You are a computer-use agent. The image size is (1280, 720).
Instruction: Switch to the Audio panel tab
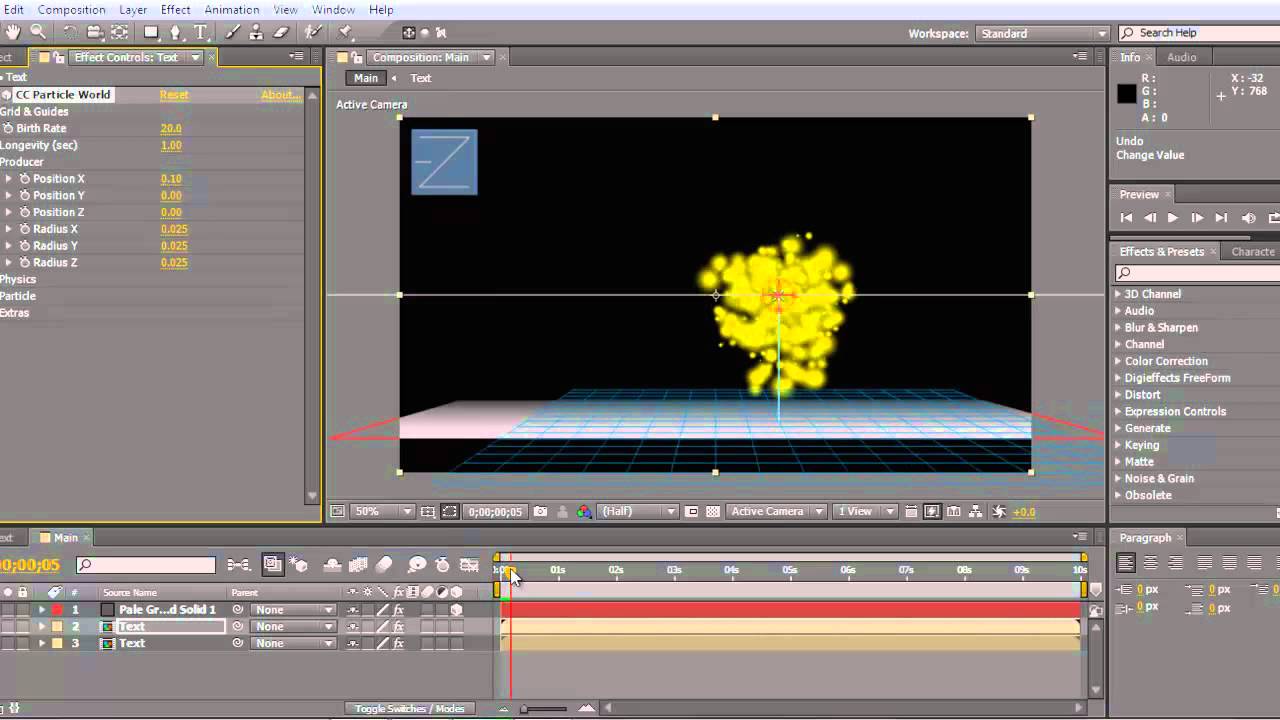(1181, 57)
